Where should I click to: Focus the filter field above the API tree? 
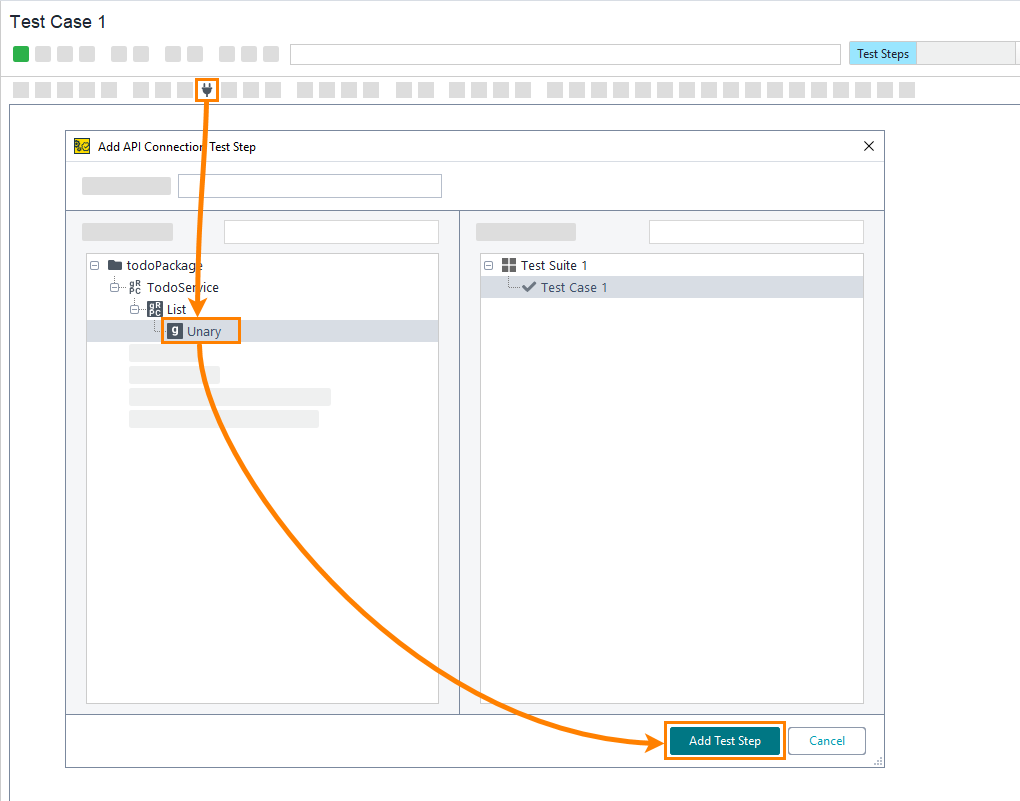coord(331,232)
